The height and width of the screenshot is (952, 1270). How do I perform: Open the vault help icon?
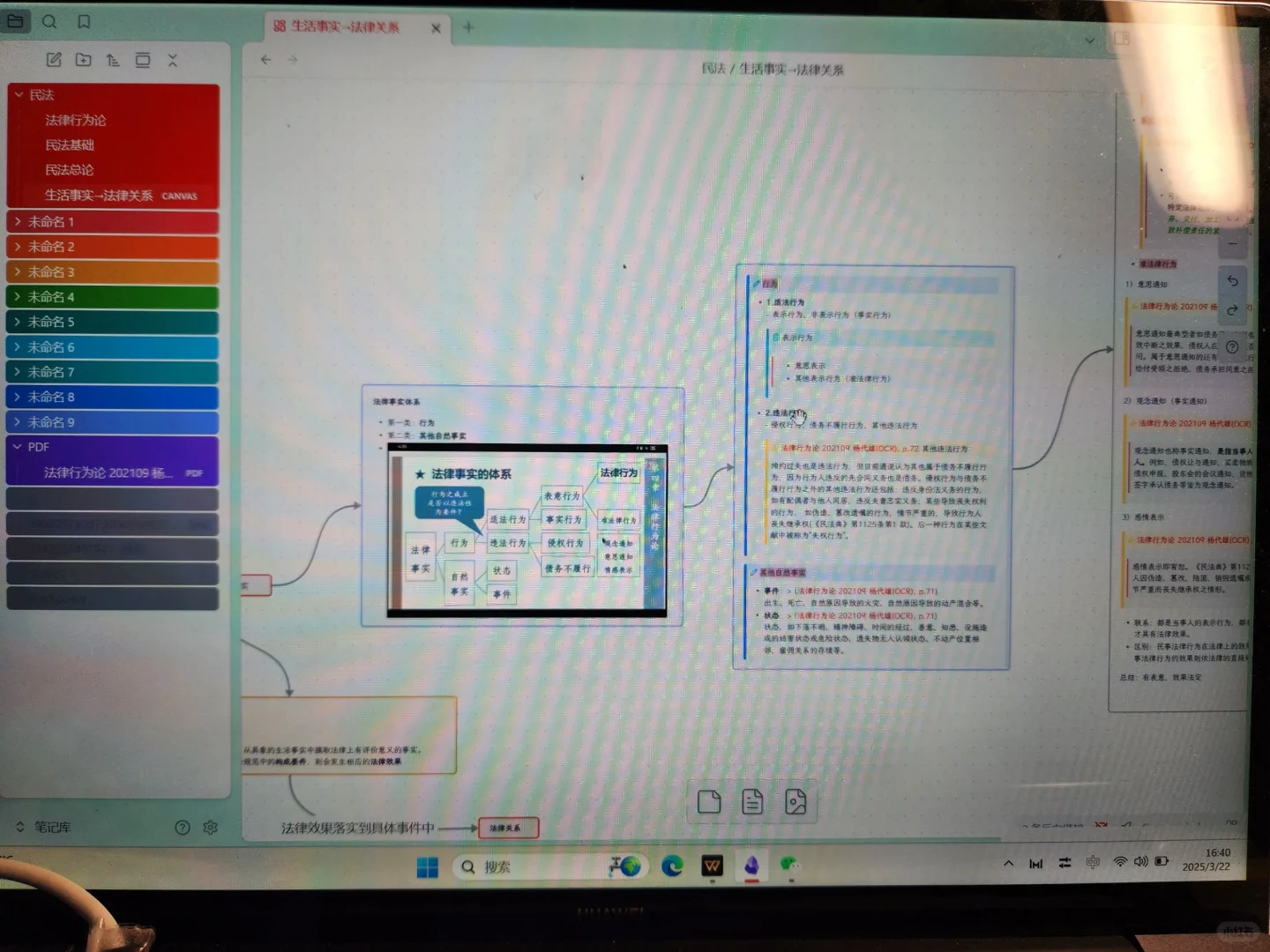pos(183,827)
